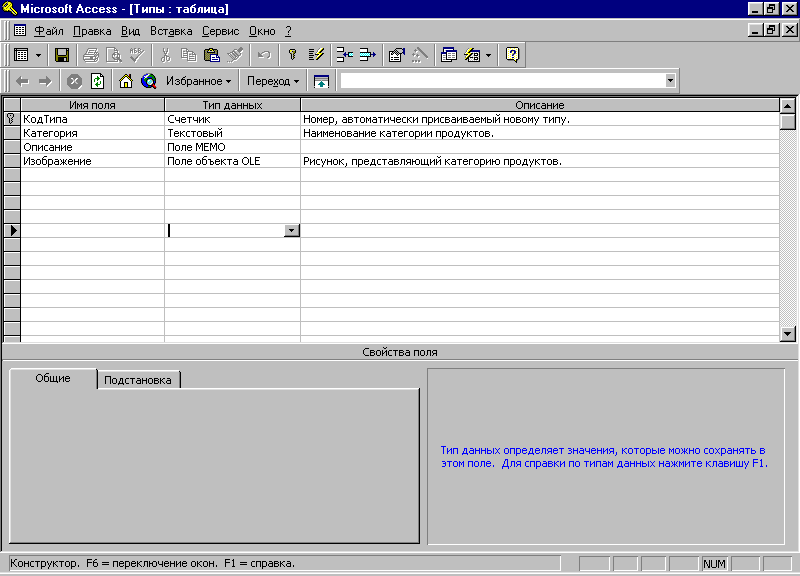Open the Правка menu
800x576 pixels.
(92, 31)
